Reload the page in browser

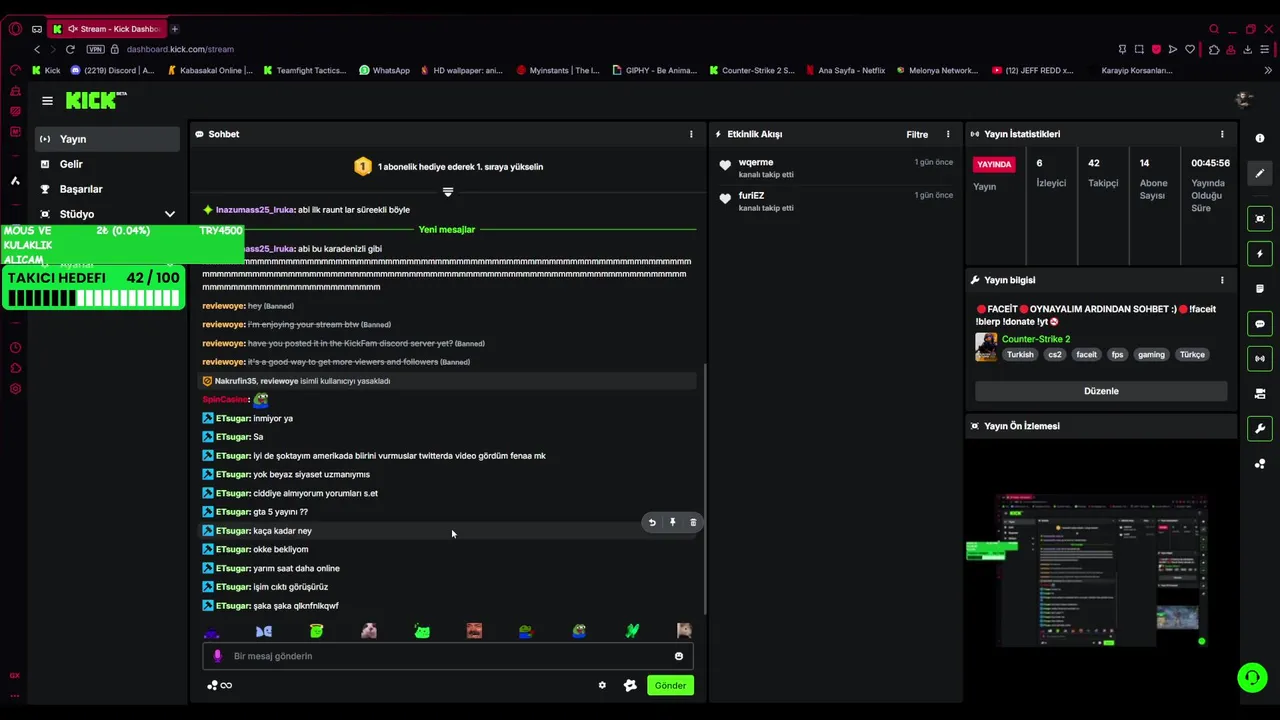pyautogui.click(x=70, y=49)
